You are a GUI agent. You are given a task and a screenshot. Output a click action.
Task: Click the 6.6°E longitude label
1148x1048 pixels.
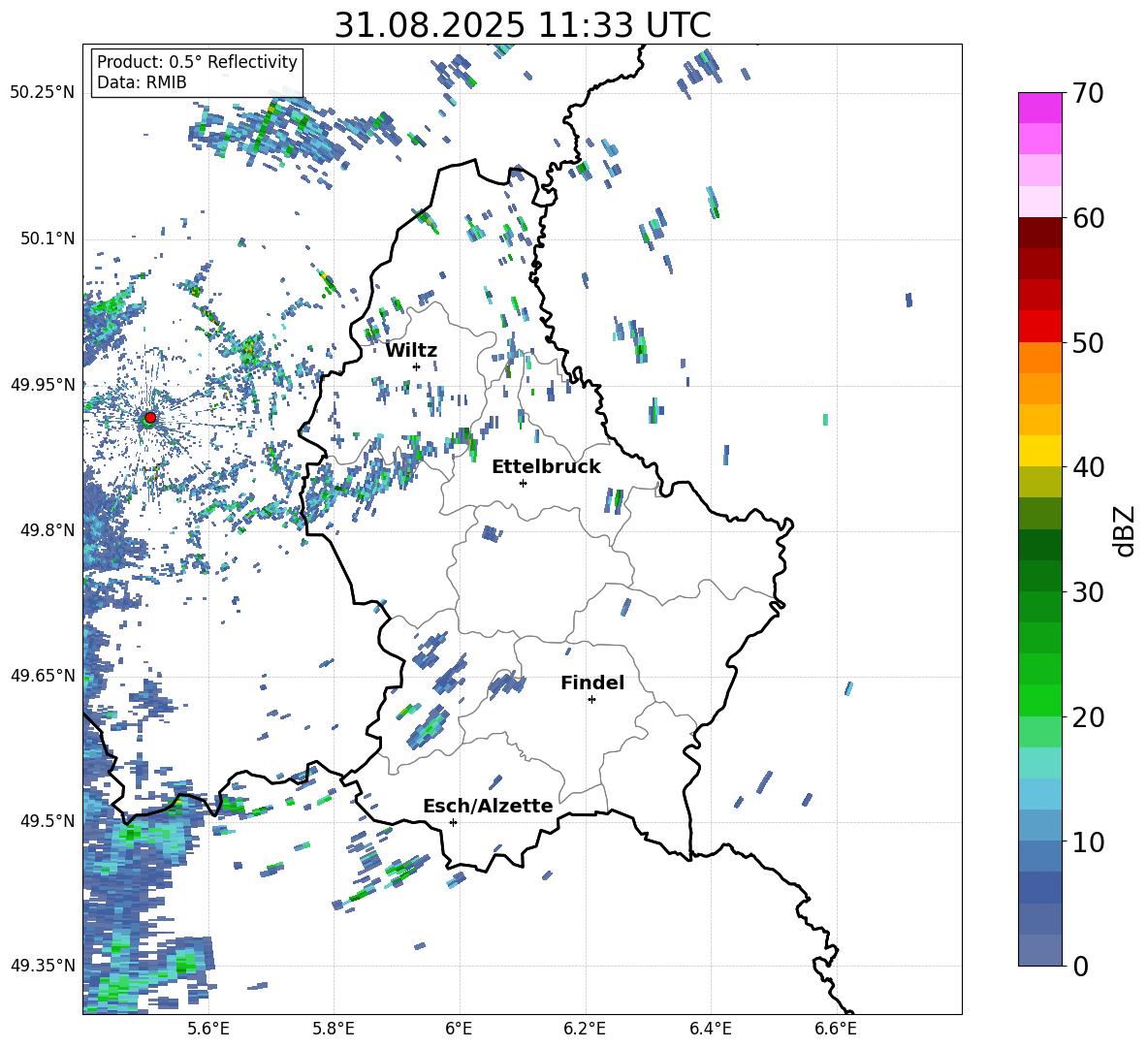tap(836, 1029)
